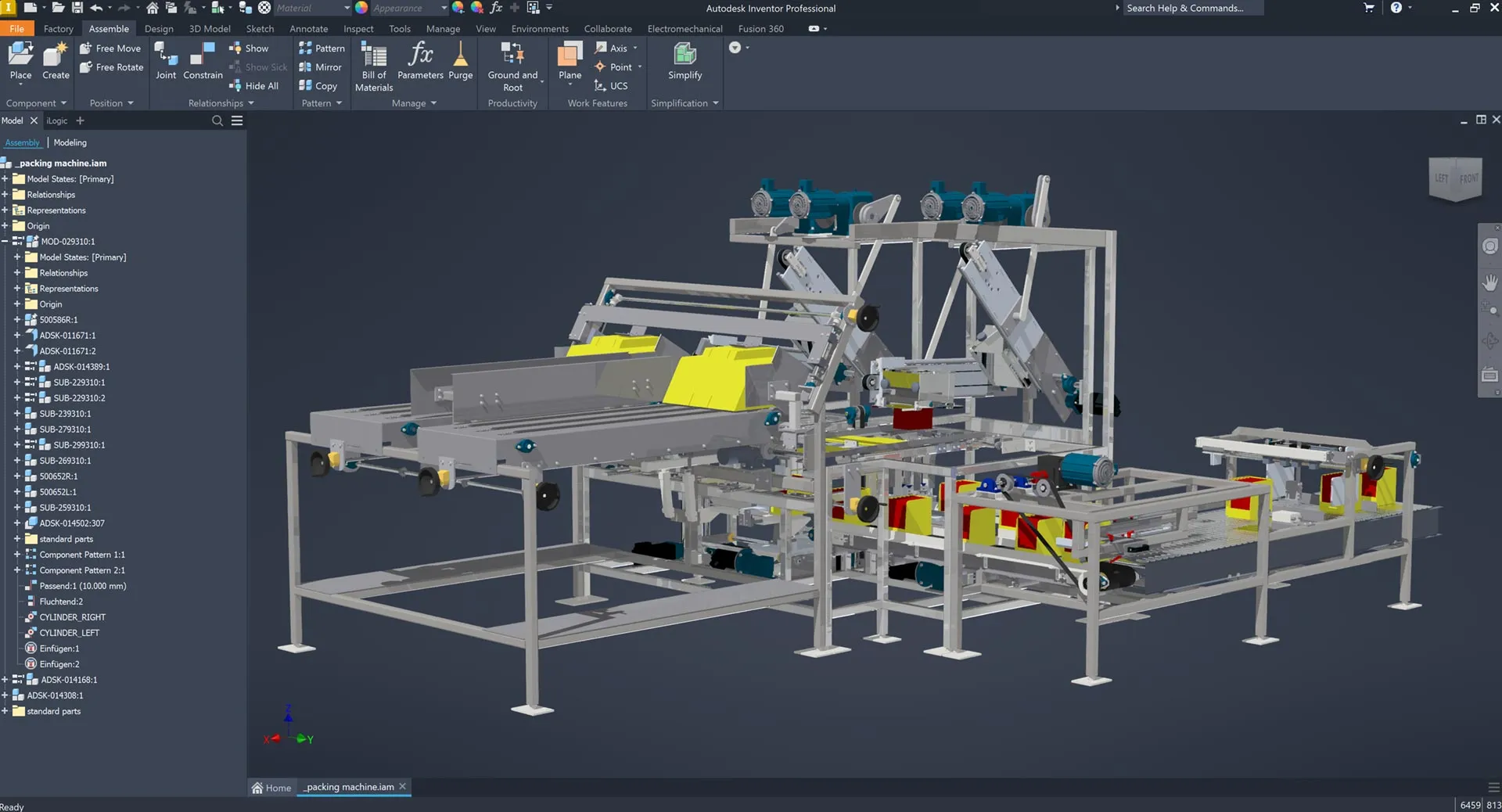1502x812 pixels.
Task: Activate the Joint tool
Action: tap(165, 61)
